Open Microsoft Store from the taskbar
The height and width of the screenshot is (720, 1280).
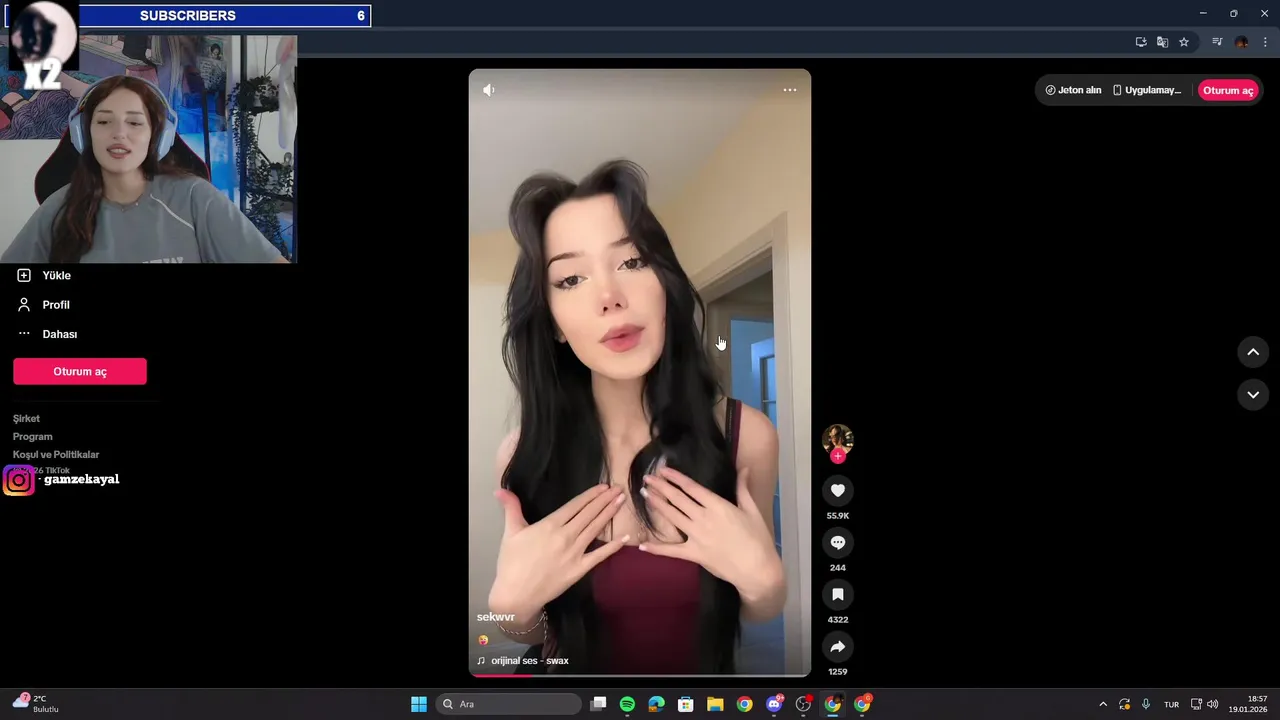pos(686,704)
